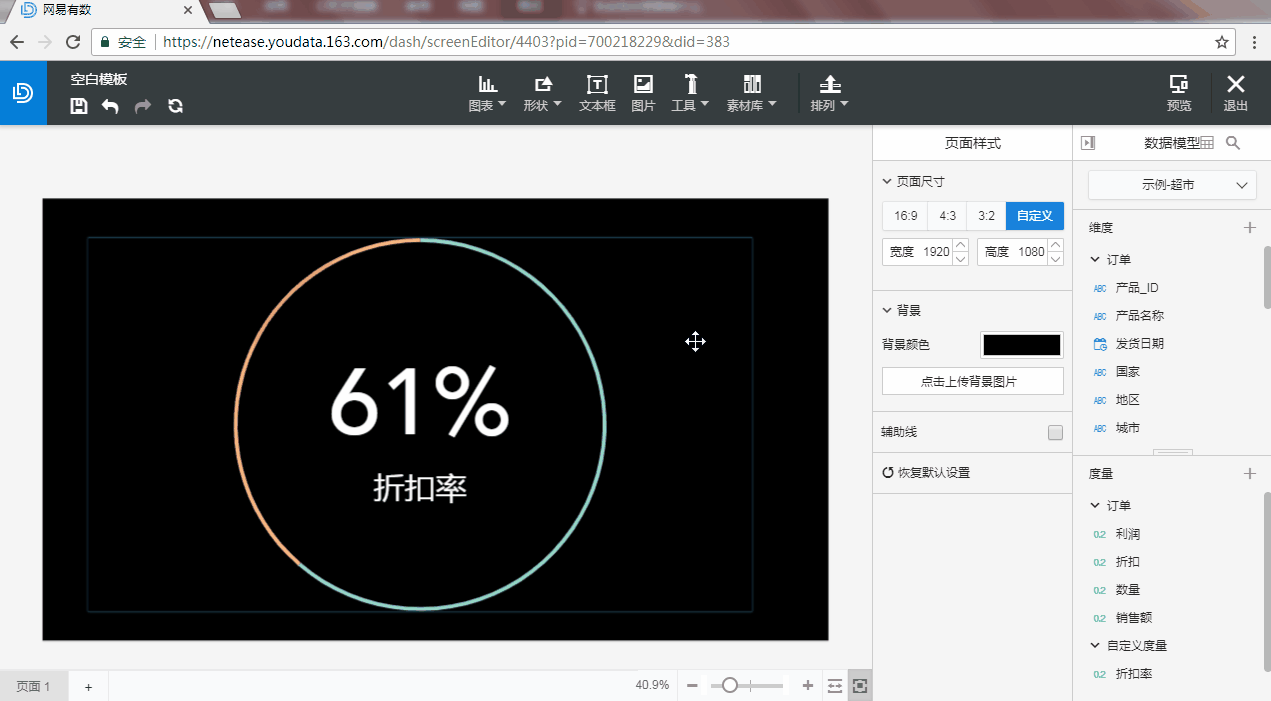Open the 排列 arrange menu
This screenshot has width=1271, height=701.
click(829, 93)
